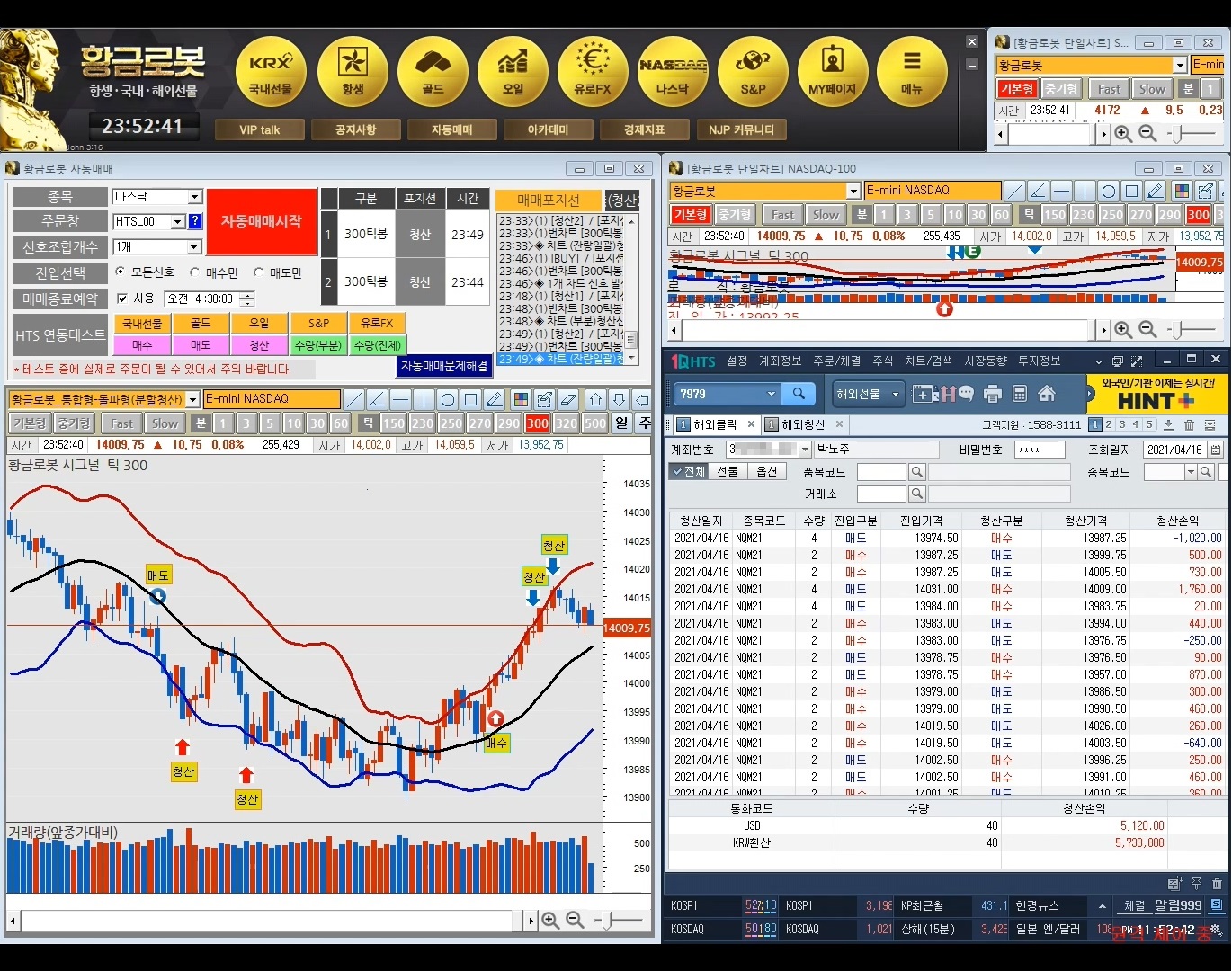Select trend line tool in main chart toolbar

pyautogui.click(x=353, y=399)
